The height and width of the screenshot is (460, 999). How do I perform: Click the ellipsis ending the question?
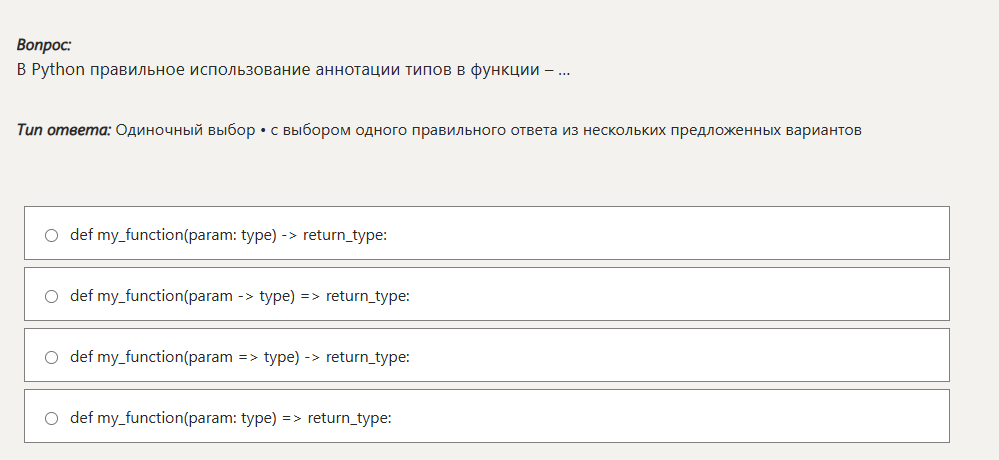click(564, 72)
